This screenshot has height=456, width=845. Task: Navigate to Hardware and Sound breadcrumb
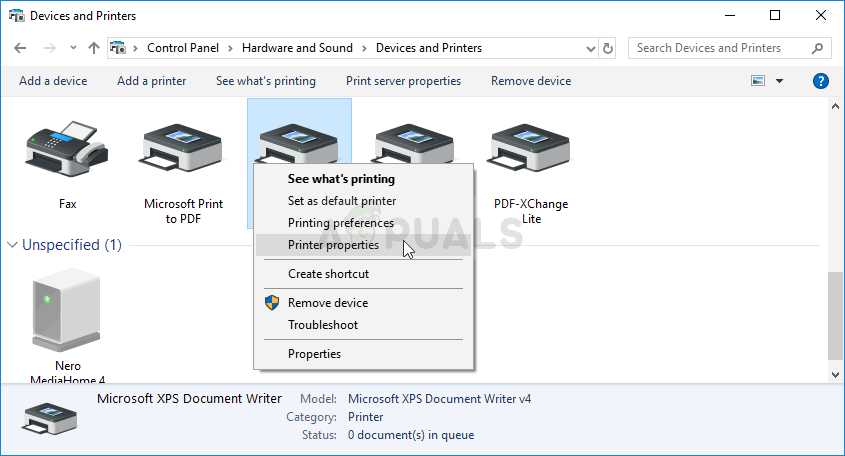(x=297, y=48)
